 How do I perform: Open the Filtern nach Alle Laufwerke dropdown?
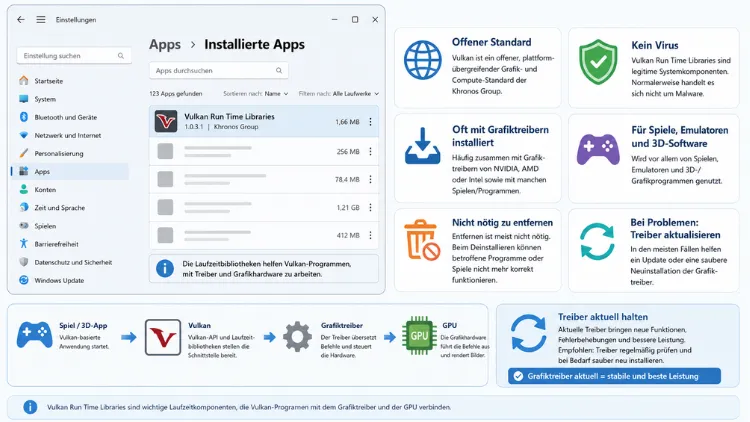pos(339,94)
